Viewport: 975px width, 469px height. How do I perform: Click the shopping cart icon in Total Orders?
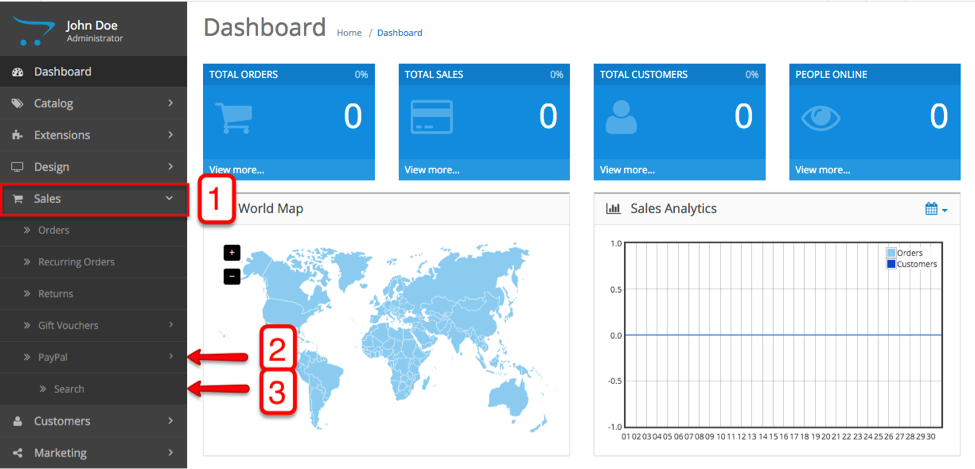point(235,118)
